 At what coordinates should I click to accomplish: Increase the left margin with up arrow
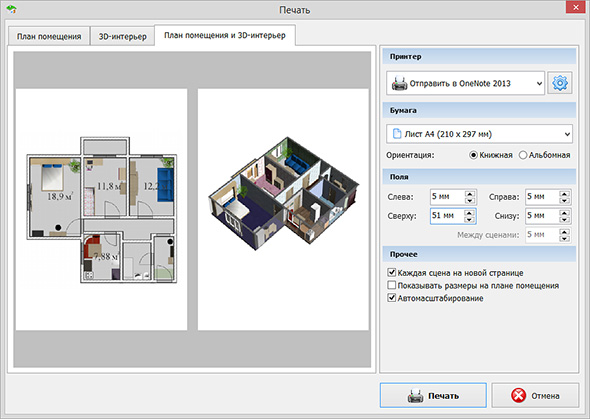(x=470, y=194)
